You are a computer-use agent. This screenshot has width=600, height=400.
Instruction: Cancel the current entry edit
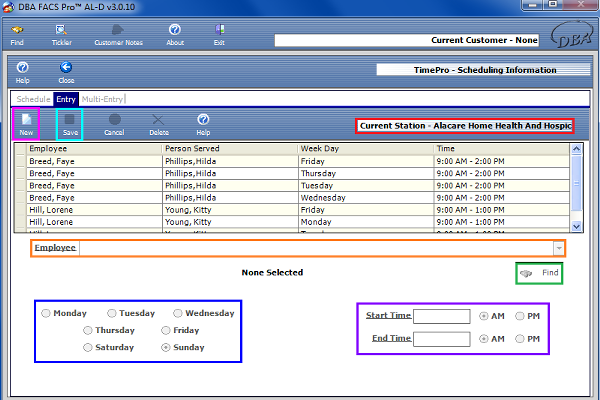click(x=114, y=125)
